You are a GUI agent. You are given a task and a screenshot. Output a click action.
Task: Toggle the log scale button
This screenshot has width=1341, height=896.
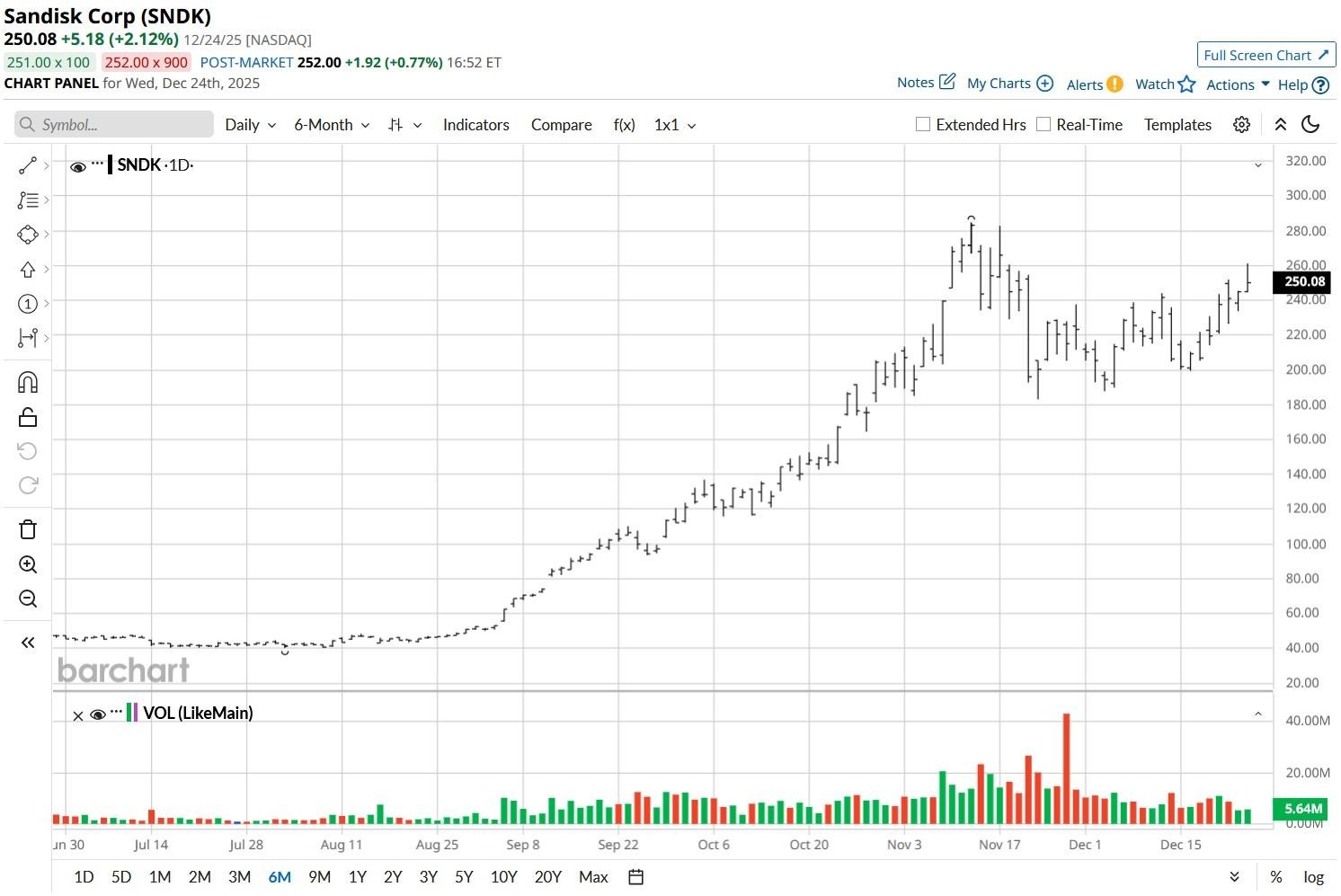tap(1314, 877)
